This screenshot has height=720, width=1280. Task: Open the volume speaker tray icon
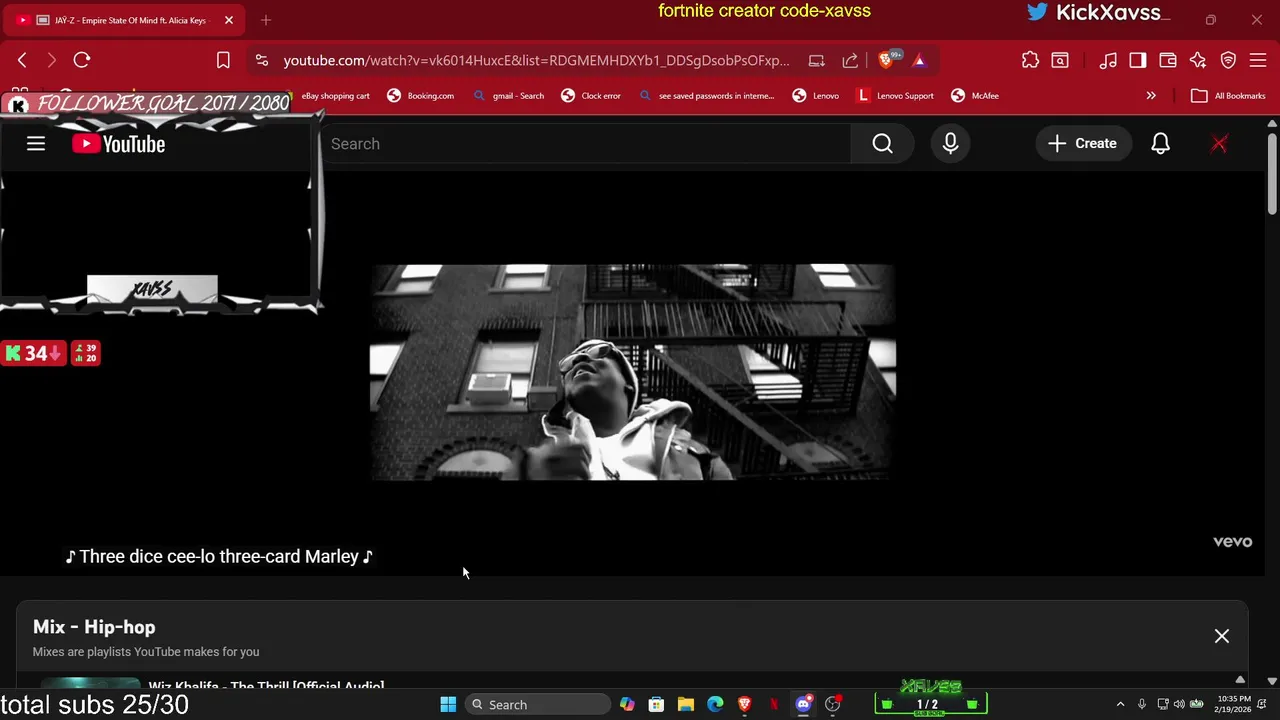[x=1179, y=705]
